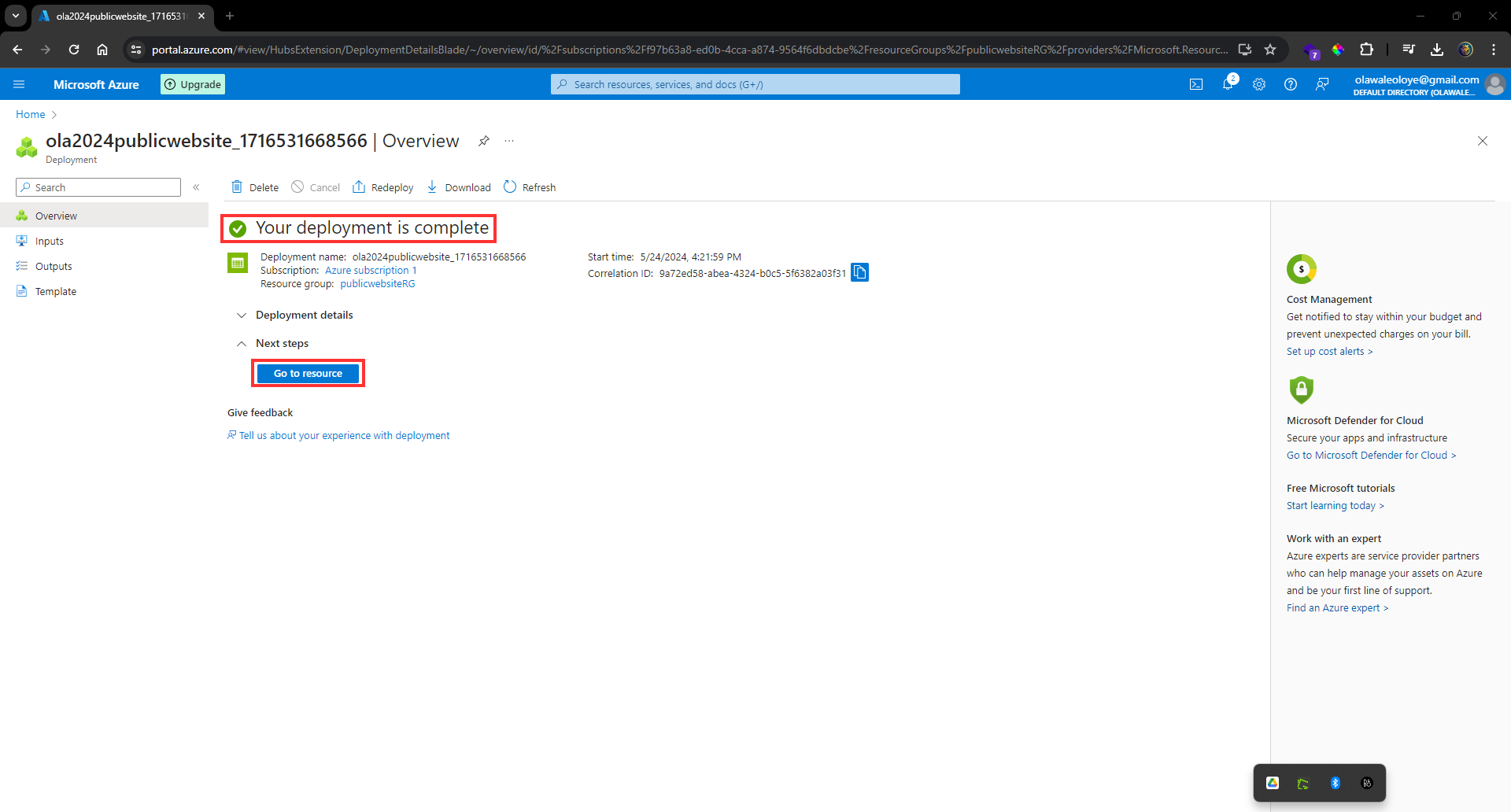Screen dimensions: 1511x812
Task: Click the Delete toolbar button
Action: tap(255, 187)
